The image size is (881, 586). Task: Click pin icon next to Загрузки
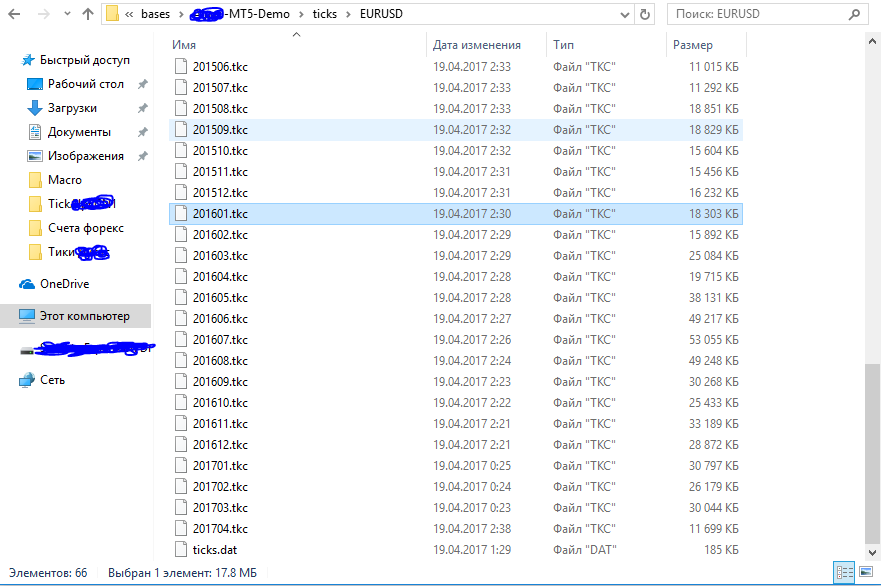143,108
